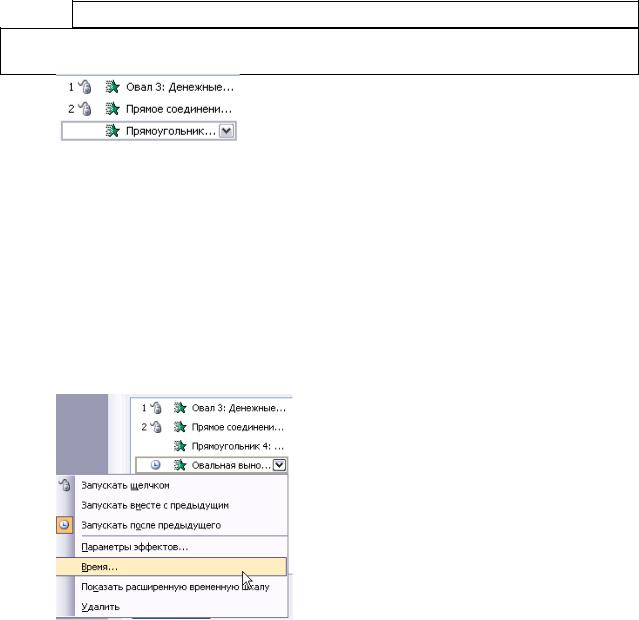The width and height of the screenshot is (639, 620).
Task: Open dropdown arrow next to 'Прямоугольник…'
Action: point(226,131)
